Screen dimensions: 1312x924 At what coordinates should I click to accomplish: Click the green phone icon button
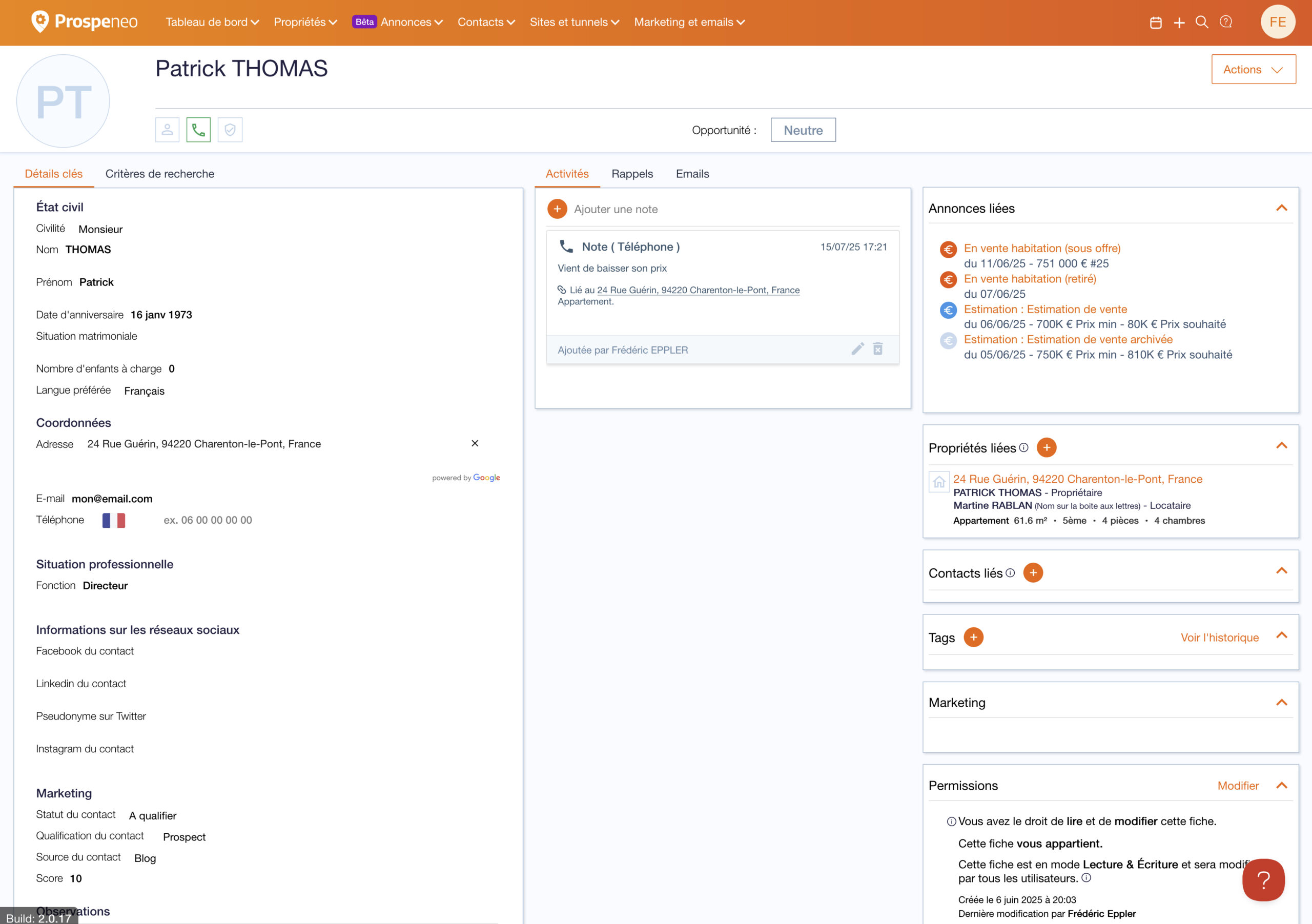pos(198,130)
